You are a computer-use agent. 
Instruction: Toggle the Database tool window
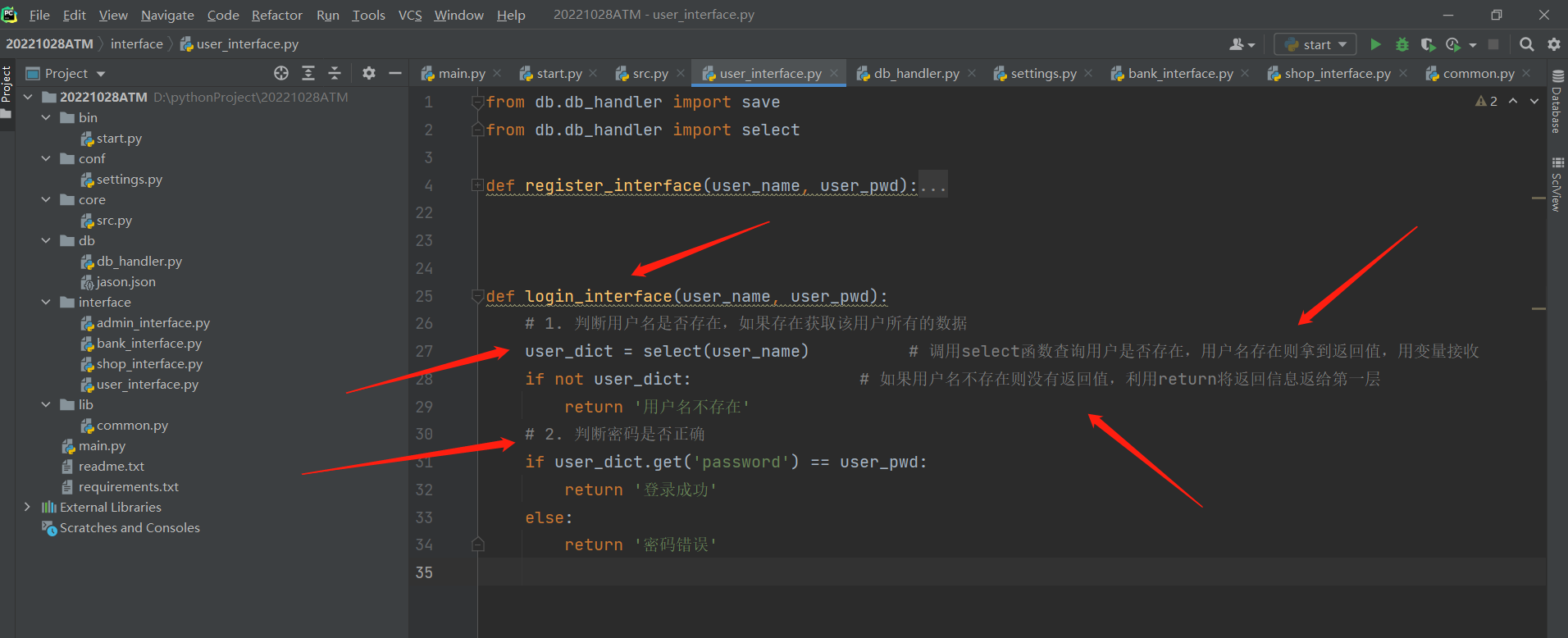1557,102
